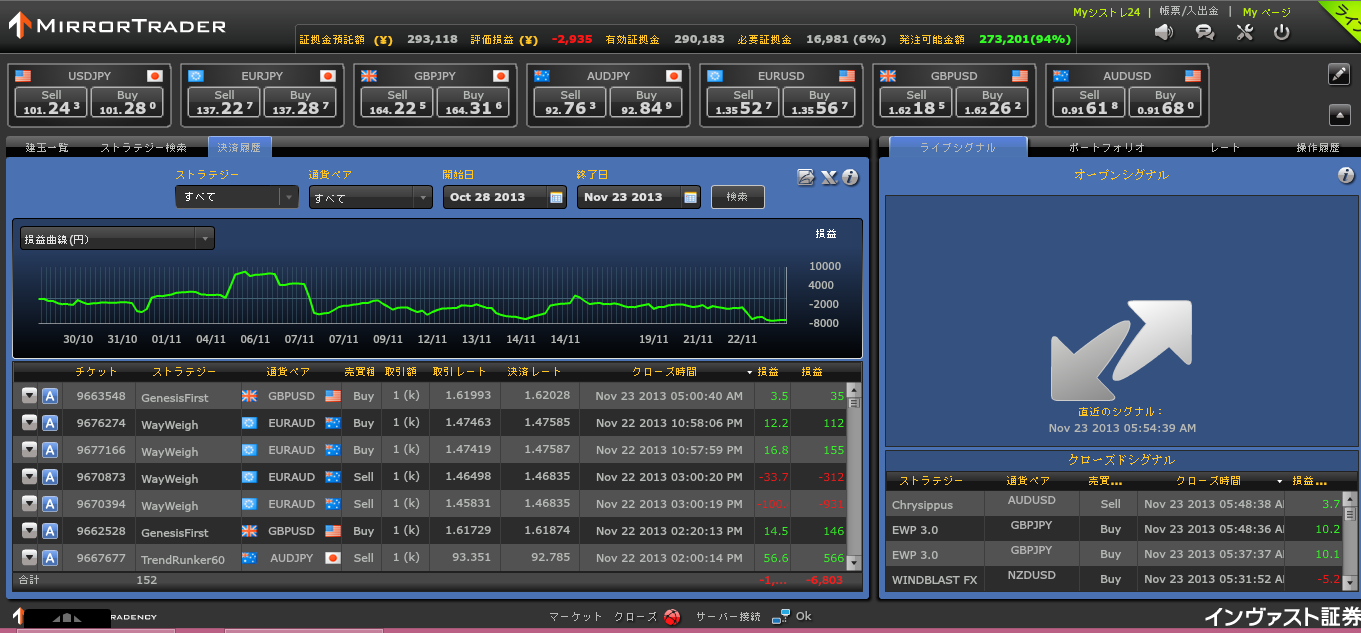Click the power logout icon
Image resolution: width=1361 pixels, height=633 pixels.
coord(1281,32)
